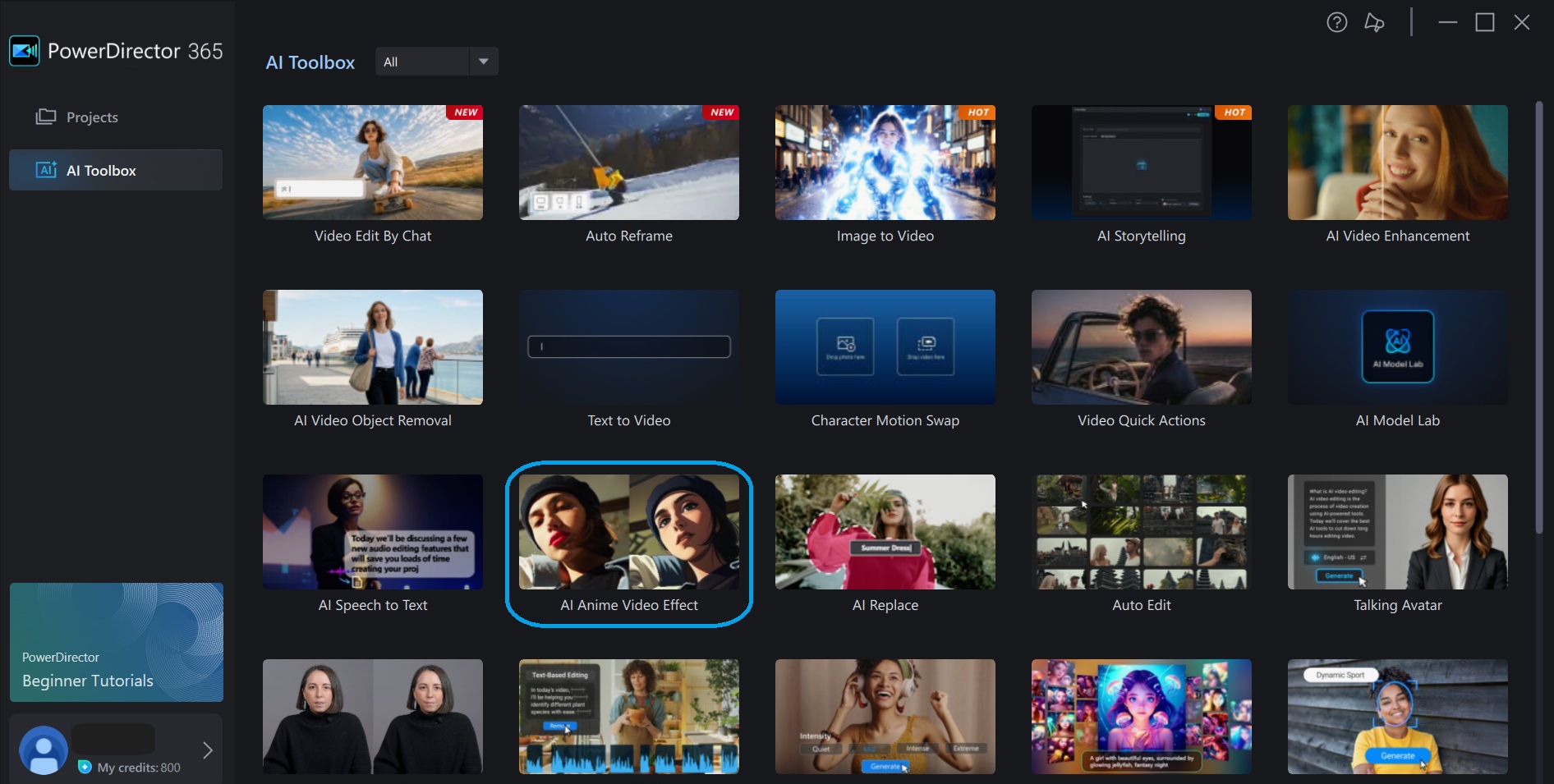1554x784 pixels.
Task: Click the AI Toolbox heading text
Action: tap(310, 62)
